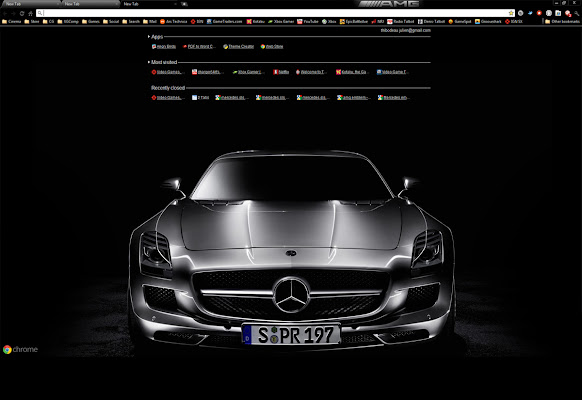This screenshot has height=400, width=582.
Task: Open the Social bookmarks folder
Action: coord(111,22)
